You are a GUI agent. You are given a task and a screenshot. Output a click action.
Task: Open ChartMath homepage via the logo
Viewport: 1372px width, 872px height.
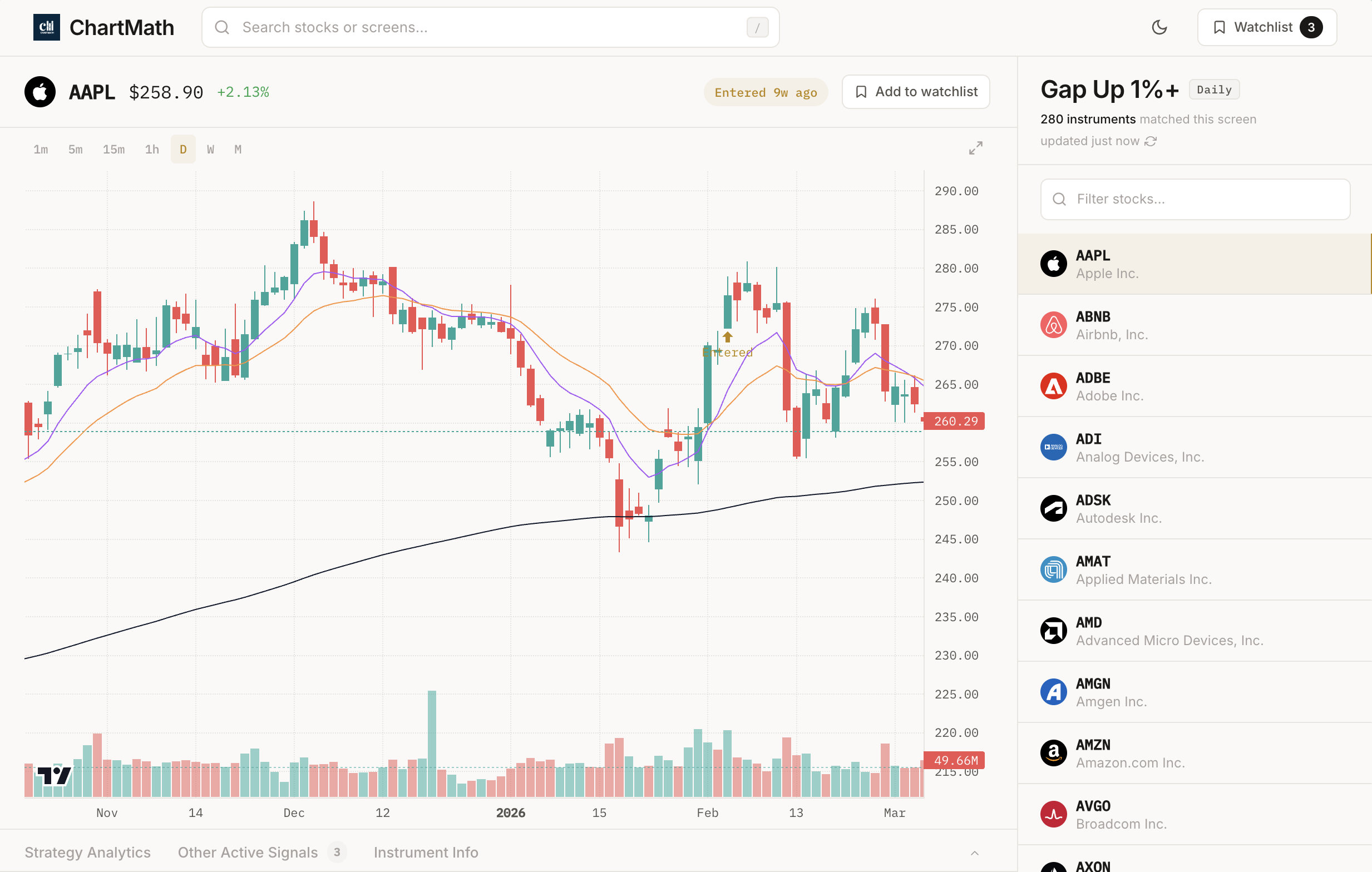click(104, 27)
